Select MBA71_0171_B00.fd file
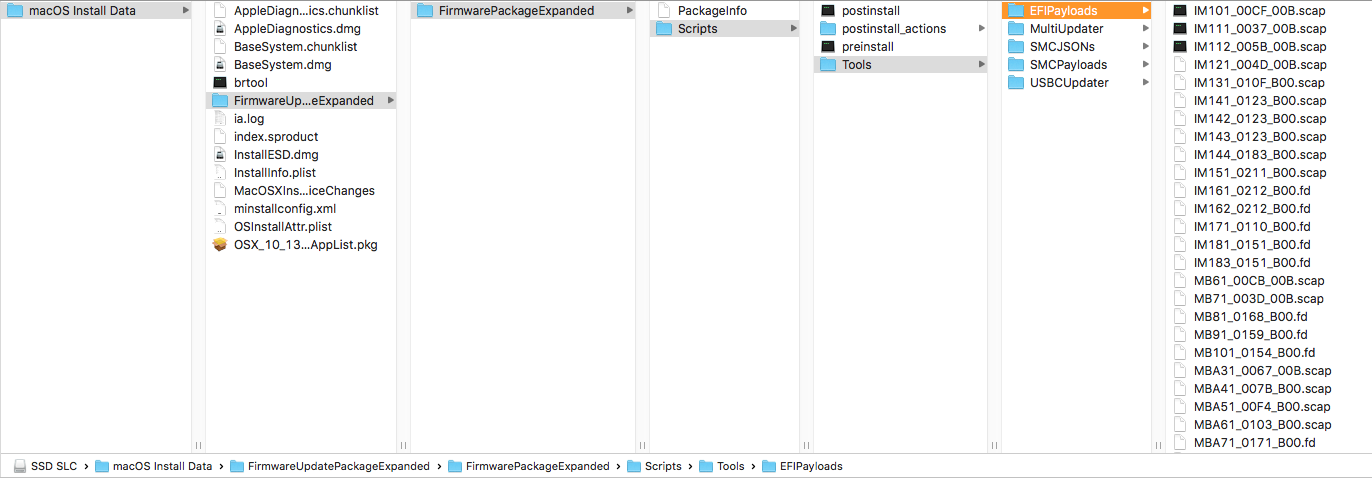This screenshot has width=1372, height=478. pos(1254,443)
